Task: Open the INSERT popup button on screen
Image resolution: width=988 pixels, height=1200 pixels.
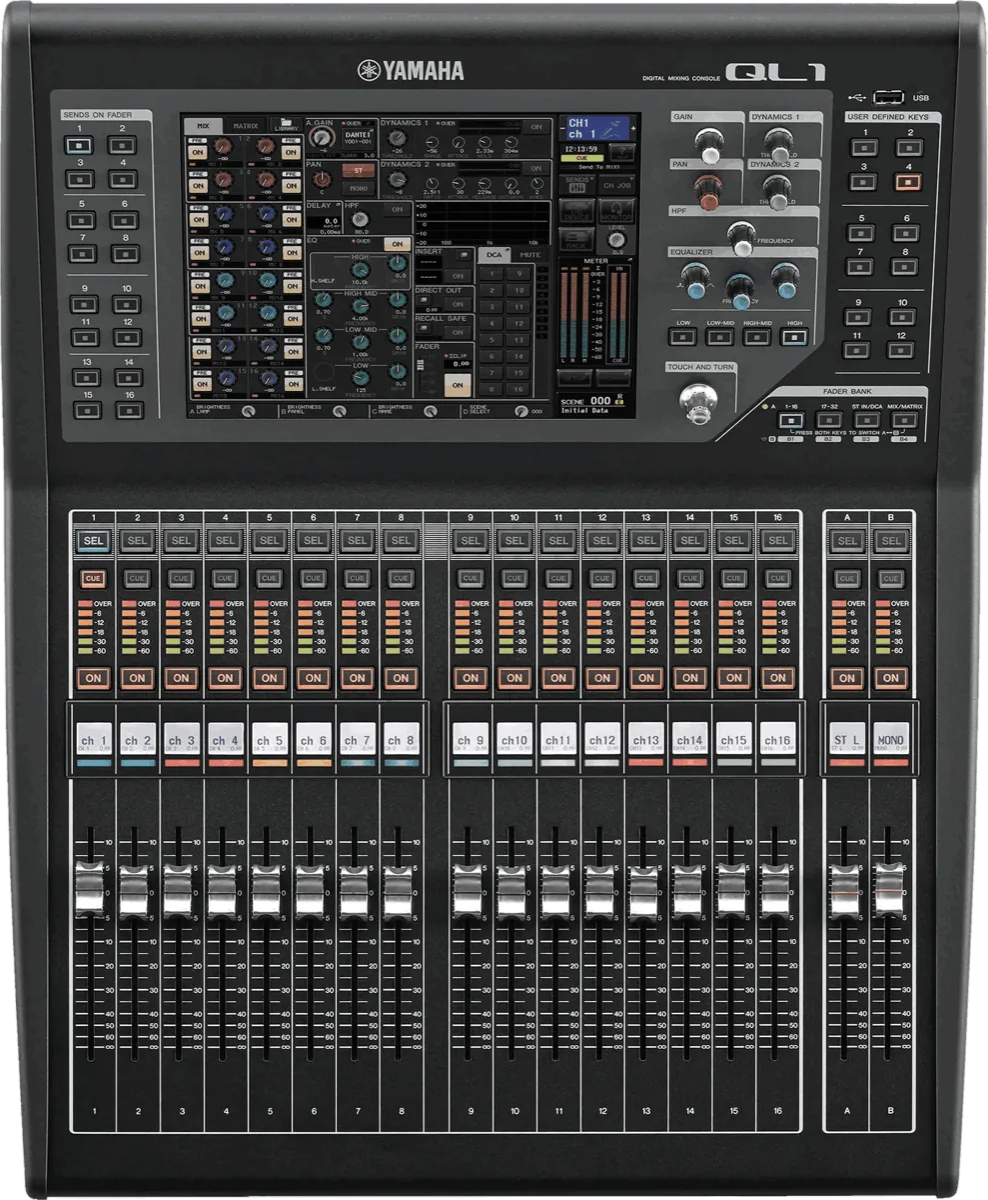Action: tap(464, 253)
